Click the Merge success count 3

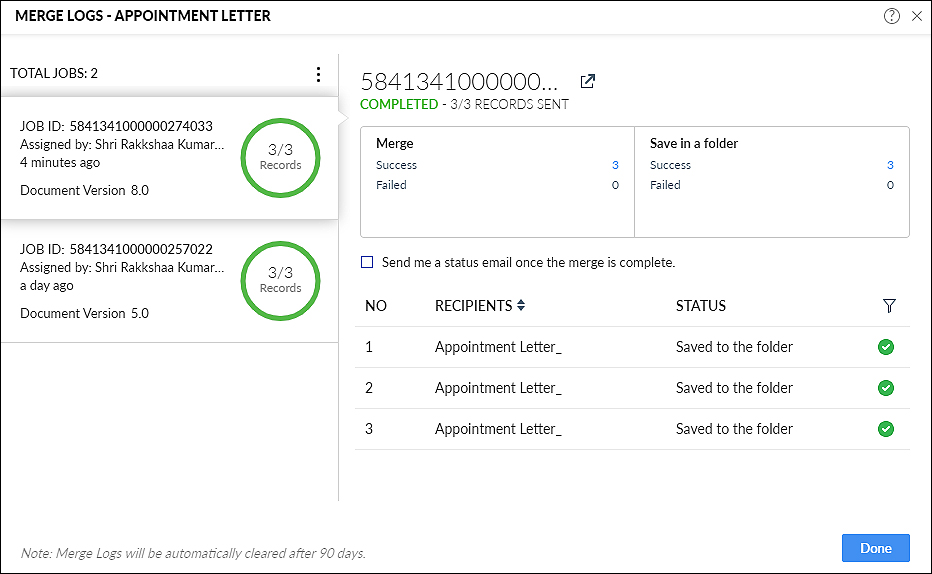click(x=615, y=165)
